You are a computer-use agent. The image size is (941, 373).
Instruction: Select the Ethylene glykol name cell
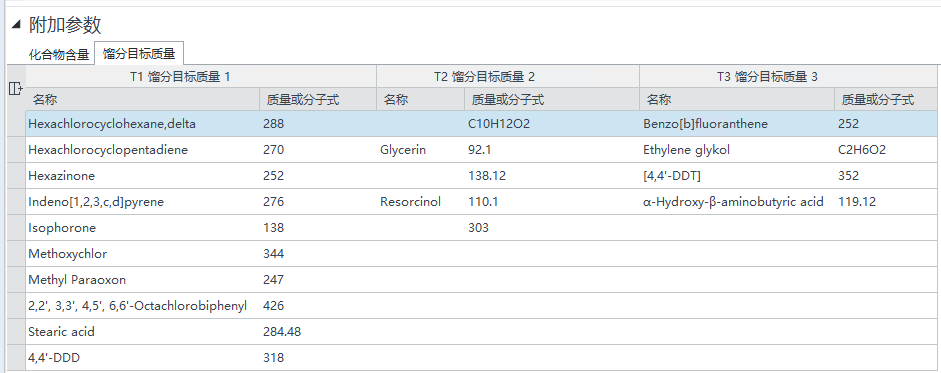pyautogui.click(x=737, y=150)
